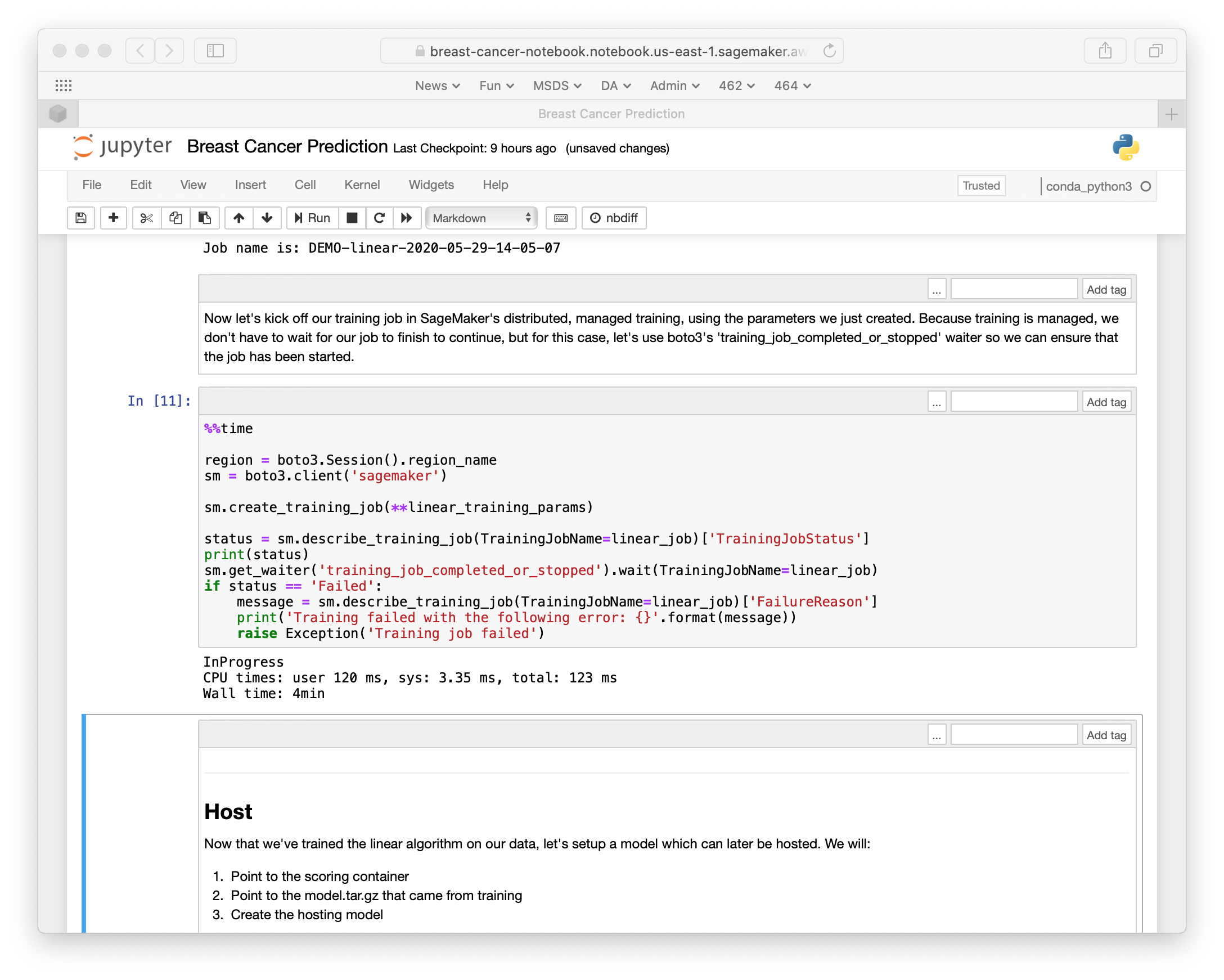Open the cell type Markdown dropdown

(x=481, y=218)
